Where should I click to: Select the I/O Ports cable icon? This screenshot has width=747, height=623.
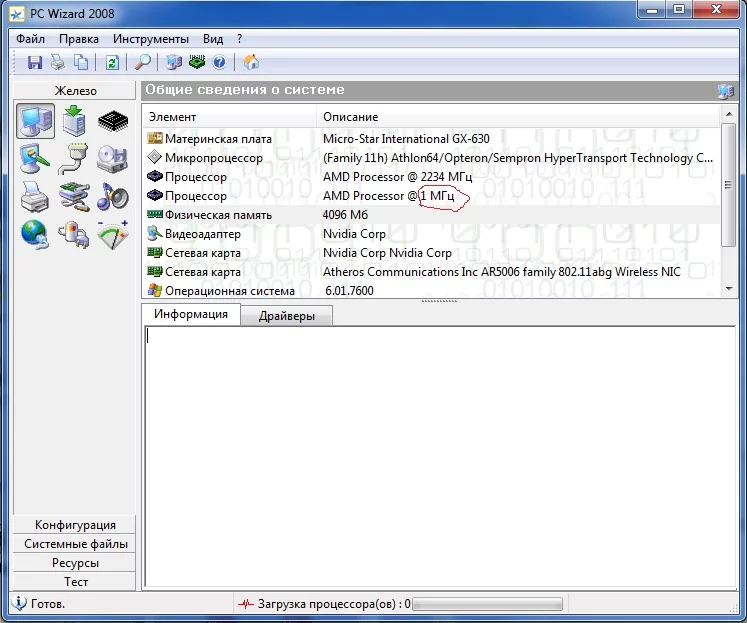pyautogui.click(x=74, y=159)
